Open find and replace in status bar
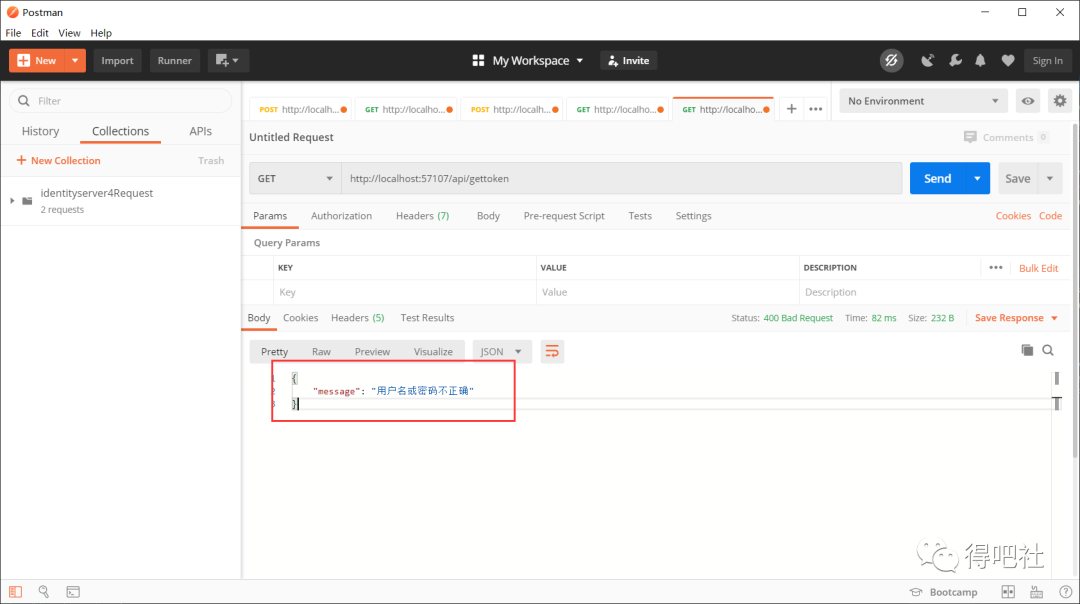1080x604 pixels. 43,592
